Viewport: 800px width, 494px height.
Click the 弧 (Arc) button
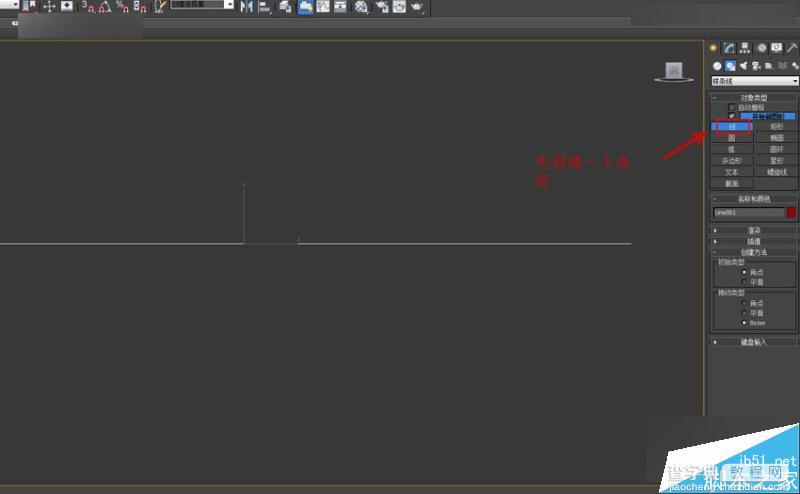tap(732, 150)
